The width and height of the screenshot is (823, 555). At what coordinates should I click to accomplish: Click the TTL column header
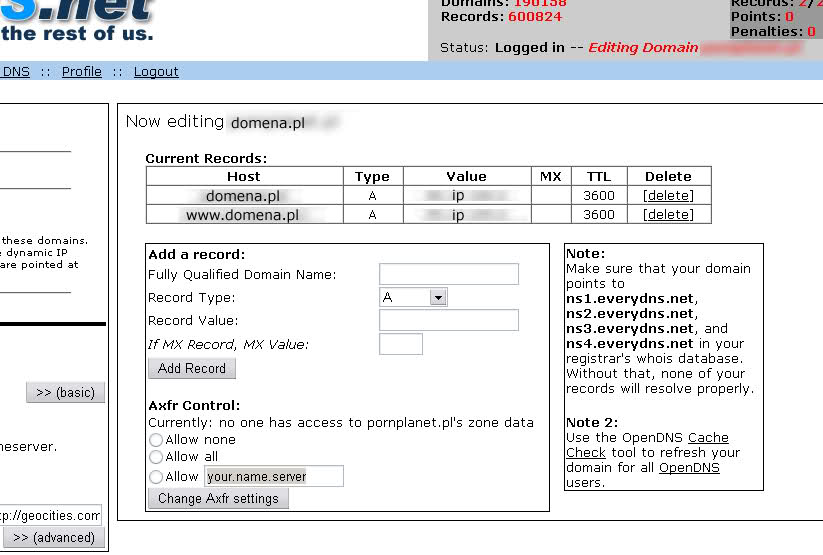599,176
